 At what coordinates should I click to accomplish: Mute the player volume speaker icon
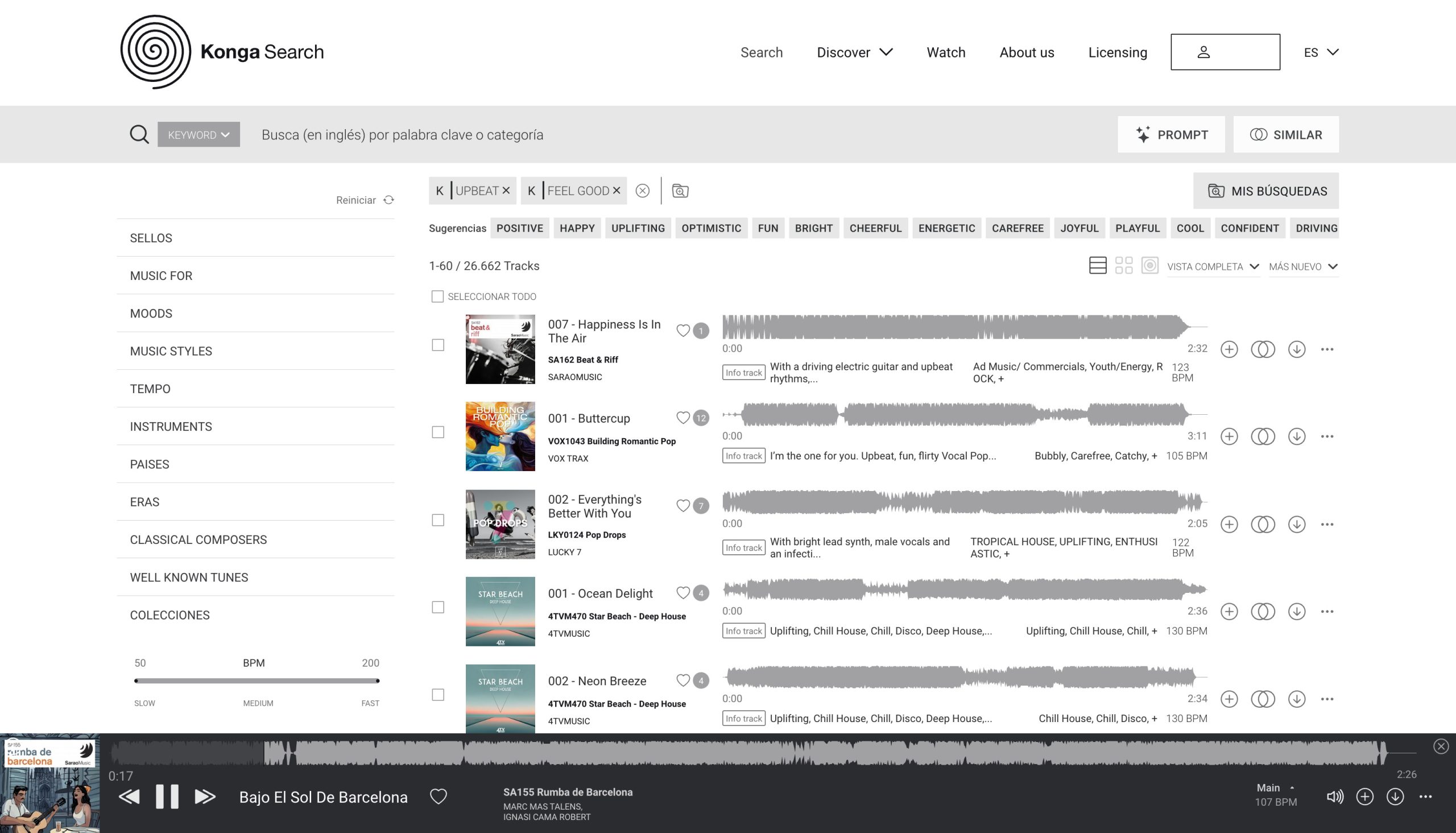[1335, 797]
